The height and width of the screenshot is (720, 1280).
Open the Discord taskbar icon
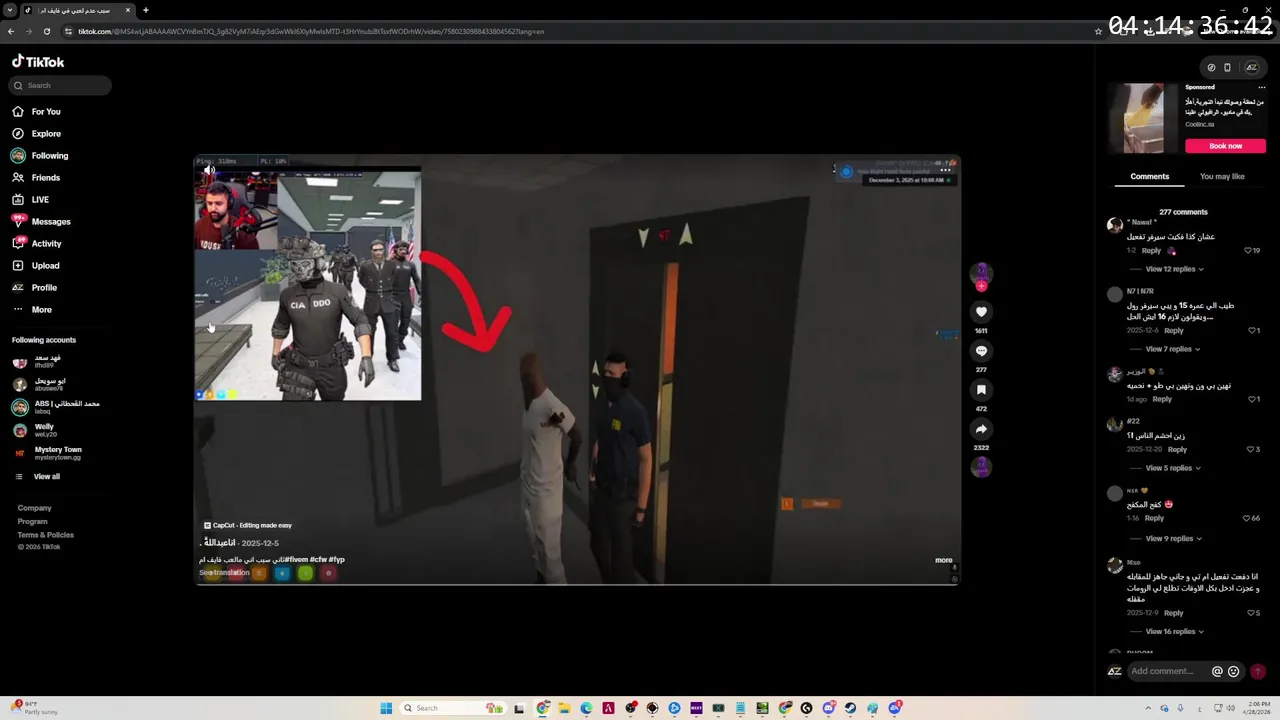coord(828,708)
